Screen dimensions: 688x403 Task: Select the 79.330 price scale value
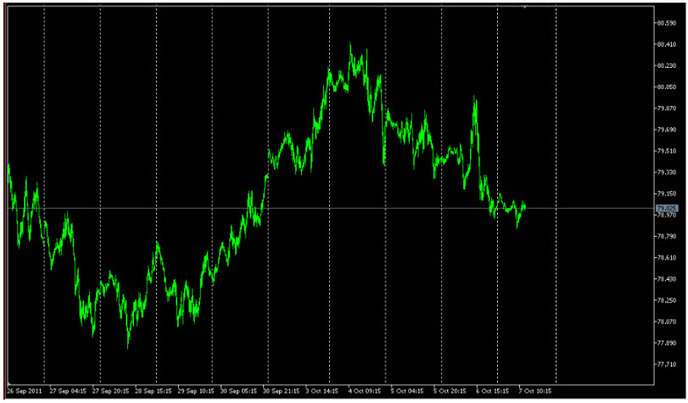[x=666, y=172]
